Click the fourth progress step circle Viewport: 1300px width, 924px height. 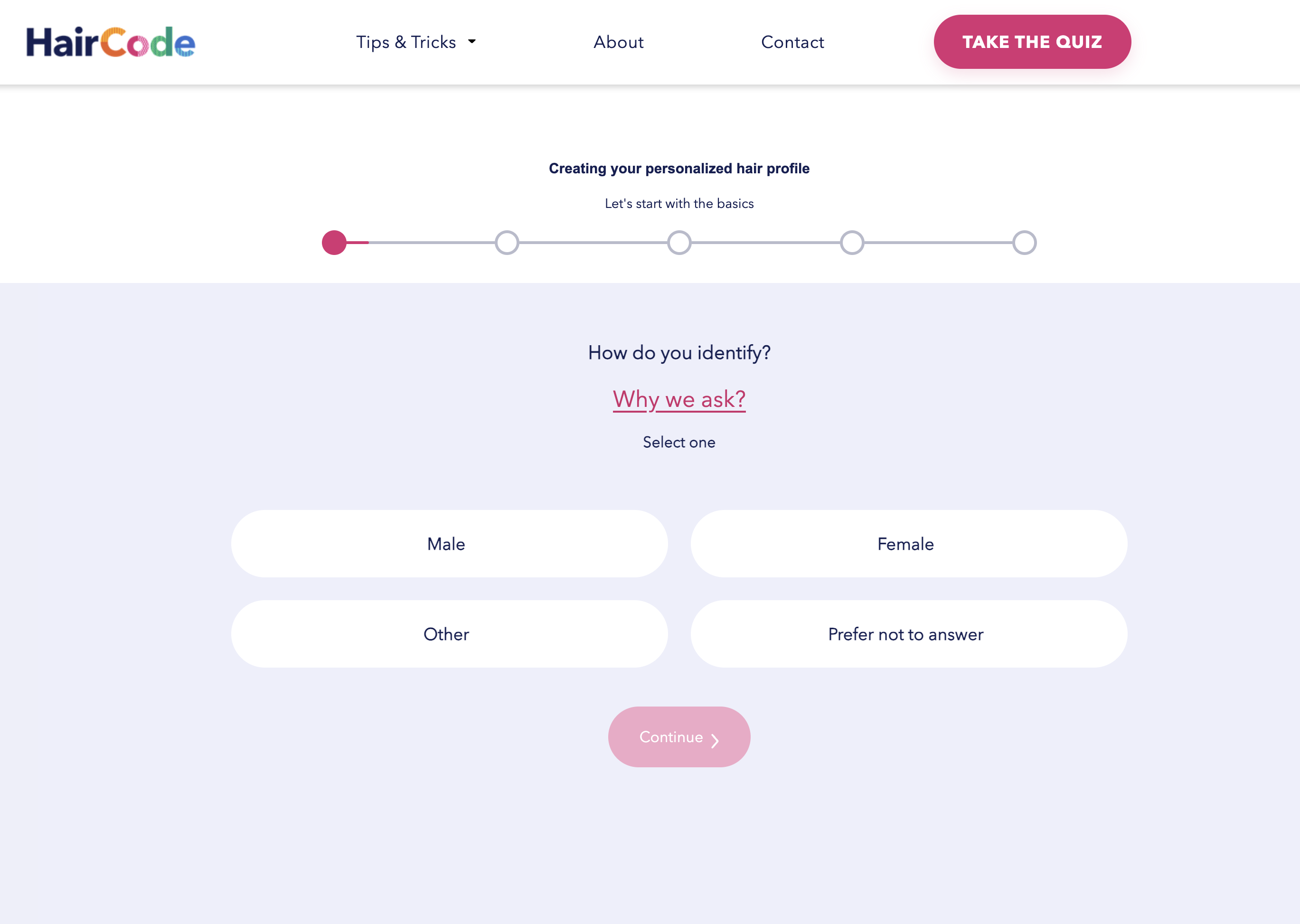[852, 243]
